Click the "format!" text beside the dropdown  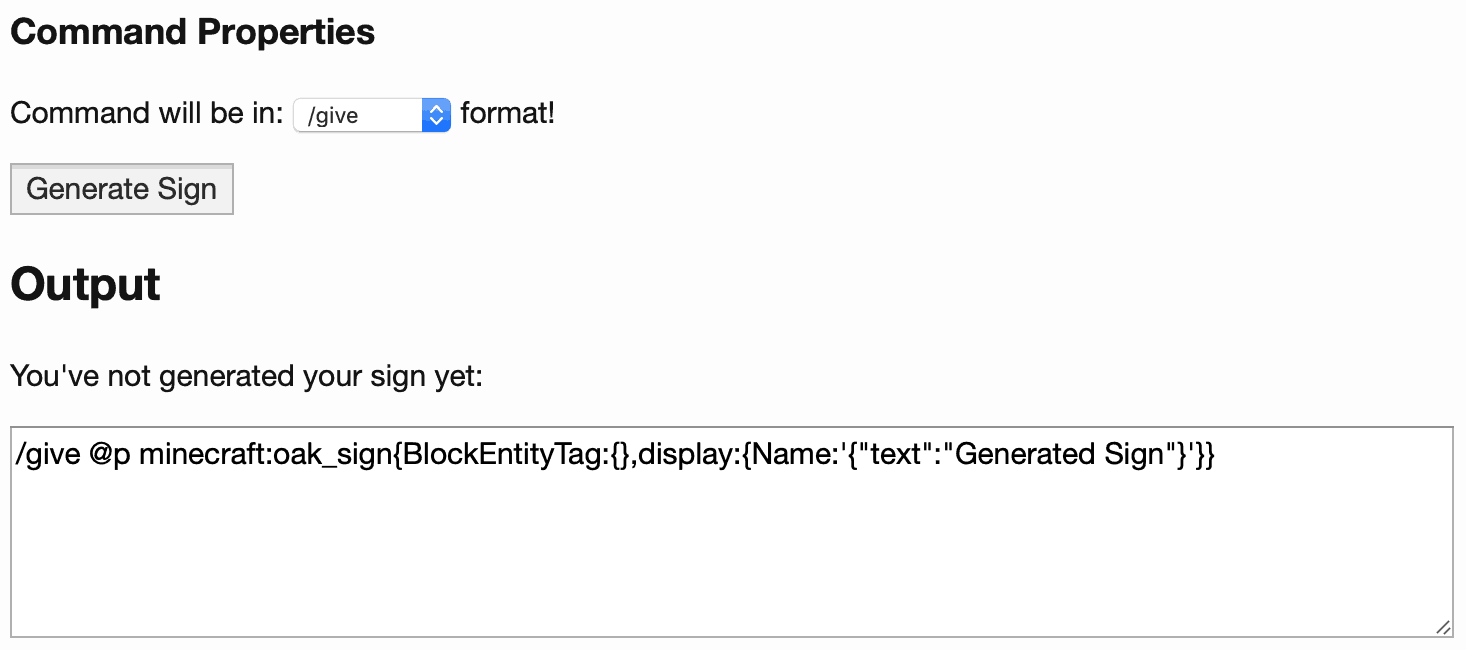coord(507,113)
